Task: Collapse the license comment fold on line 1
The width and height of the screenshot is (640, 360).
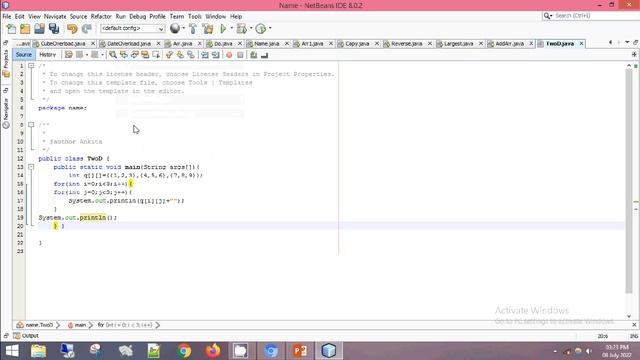Action: pos(31,65)
